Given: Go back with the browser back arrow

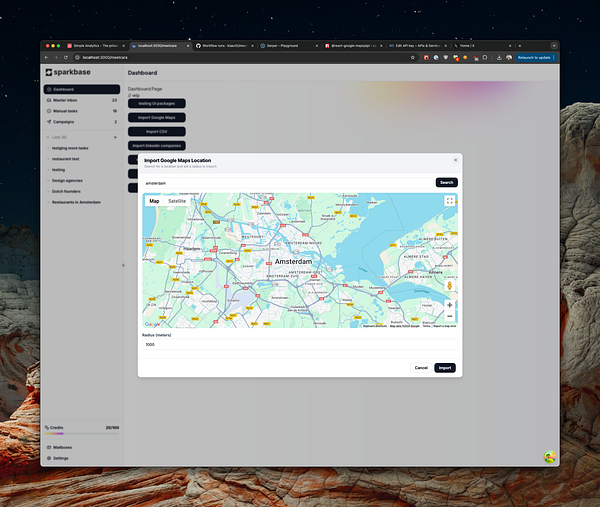Looking at the screenshot, I should [x=46, y=57].
